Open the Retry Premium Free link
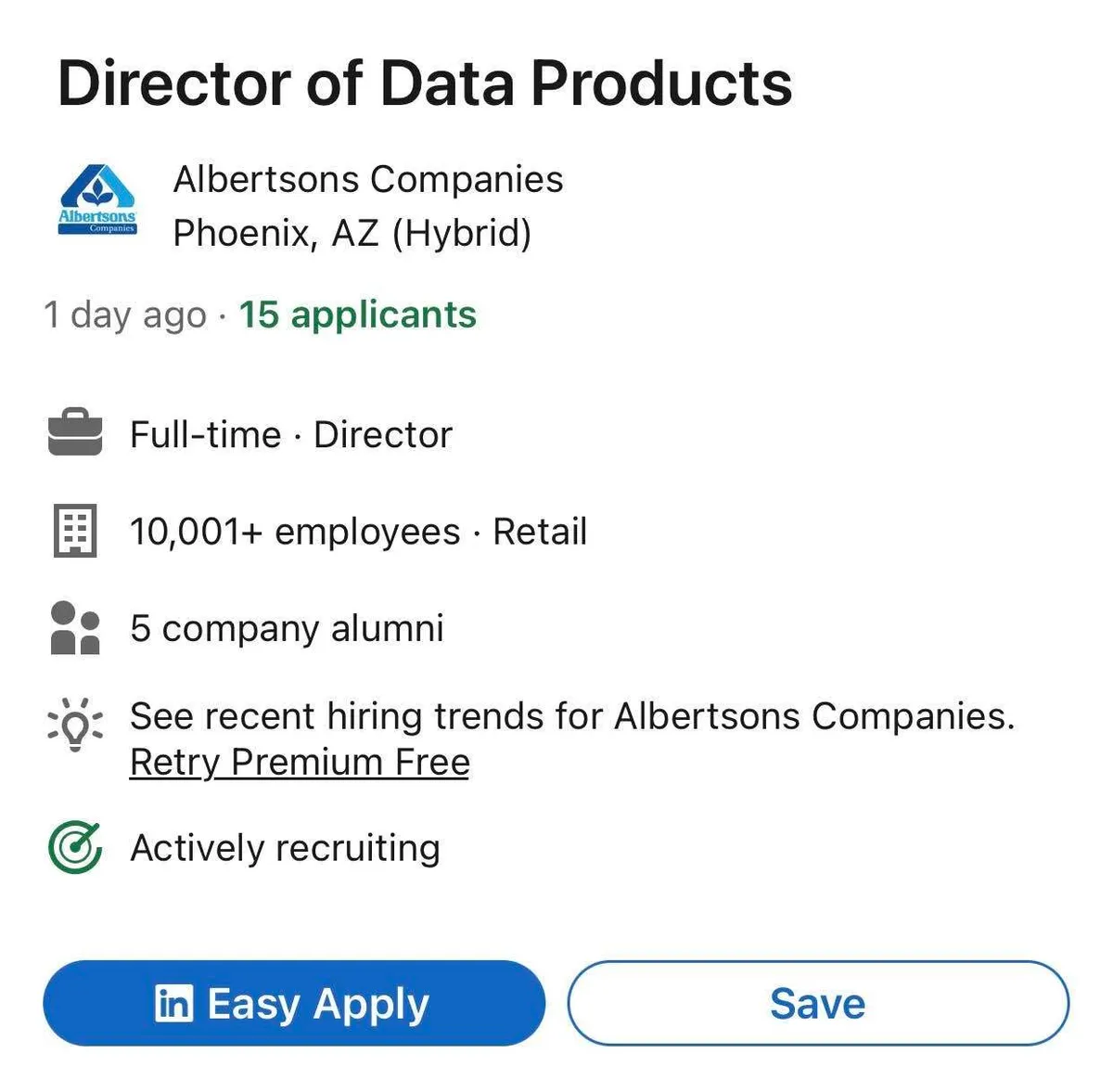Viewport: 1113px width, 1092px height. [300, 763]
